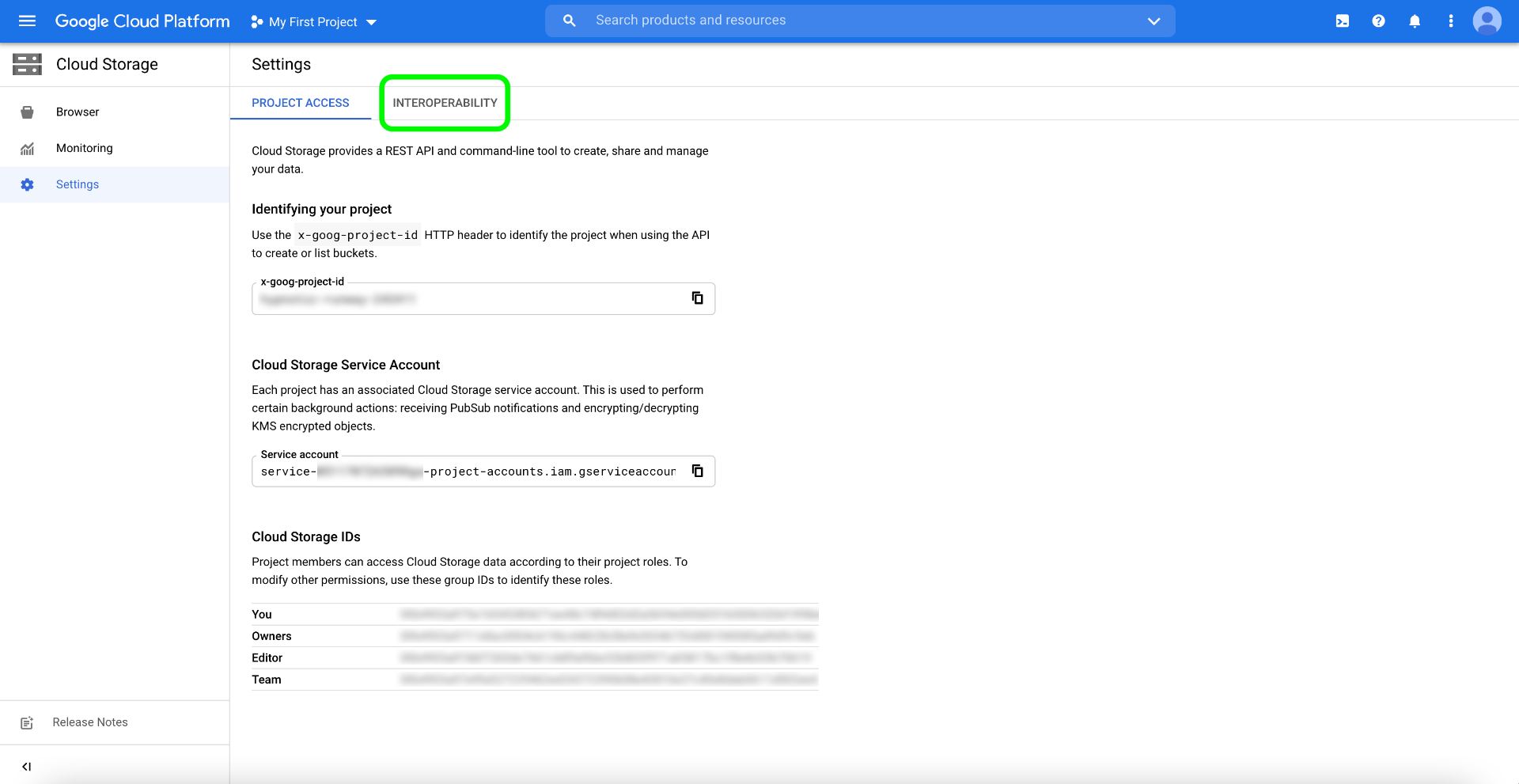Click the Monitoring chart icon
Screen dimensions: 1519x784
point(27,149)
